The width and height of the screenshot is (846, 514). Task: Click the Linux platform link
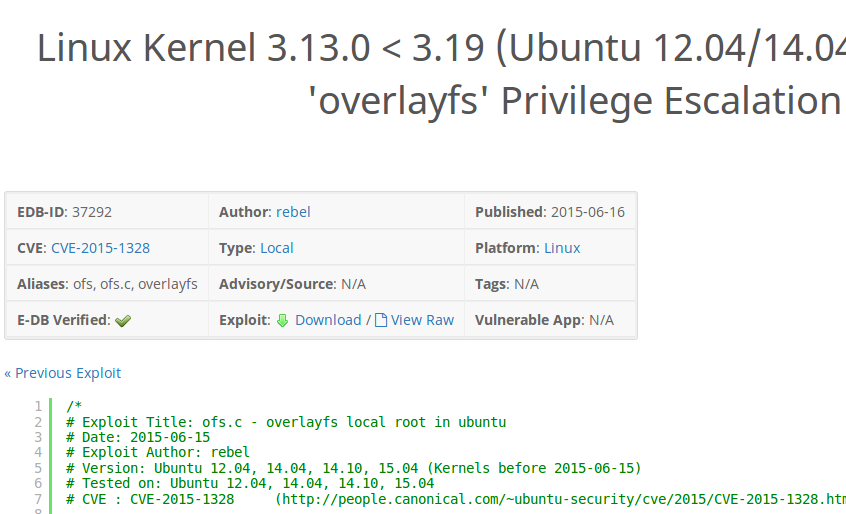point(562,248)
